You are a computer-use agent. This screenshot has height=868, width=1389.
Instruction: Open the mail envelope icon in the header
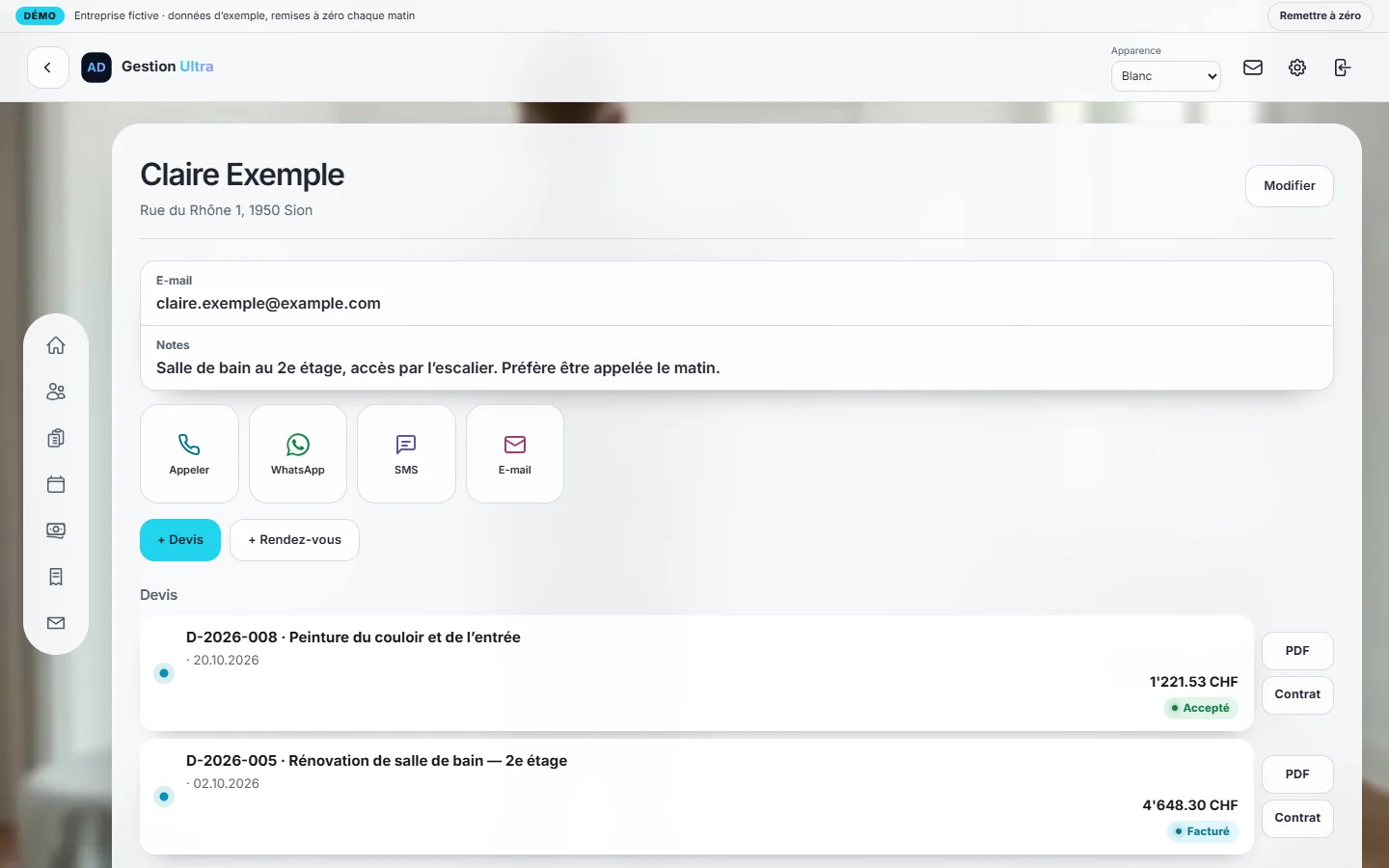click(1253, 68)
